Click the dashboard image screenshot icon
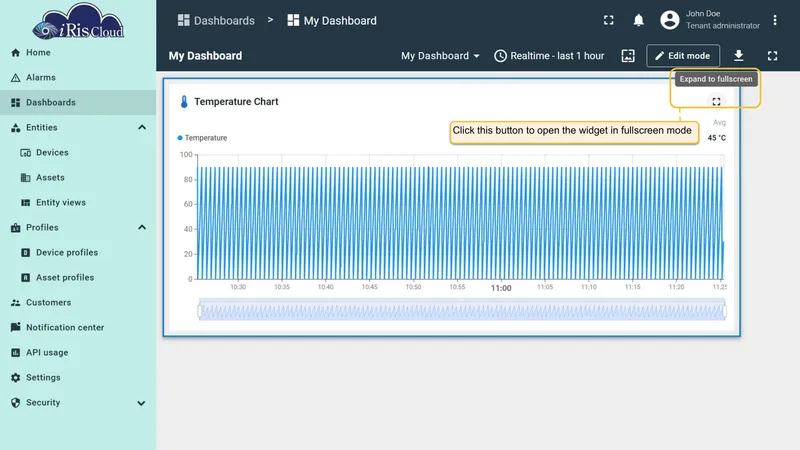Viewport: 800px width, 450px height. click(628, 56)
